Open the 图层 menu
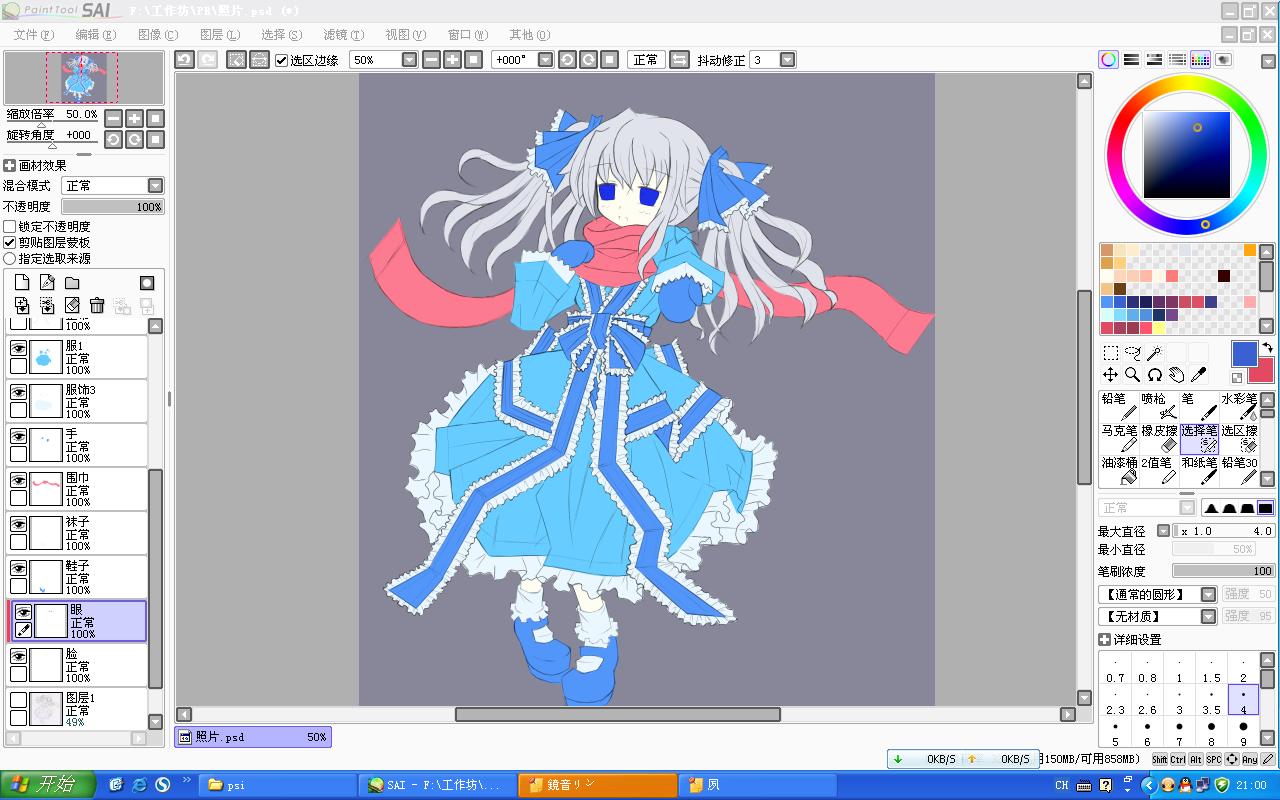Screen dimensions: 1280x800 pyautogui.click(x=220, y=35)
